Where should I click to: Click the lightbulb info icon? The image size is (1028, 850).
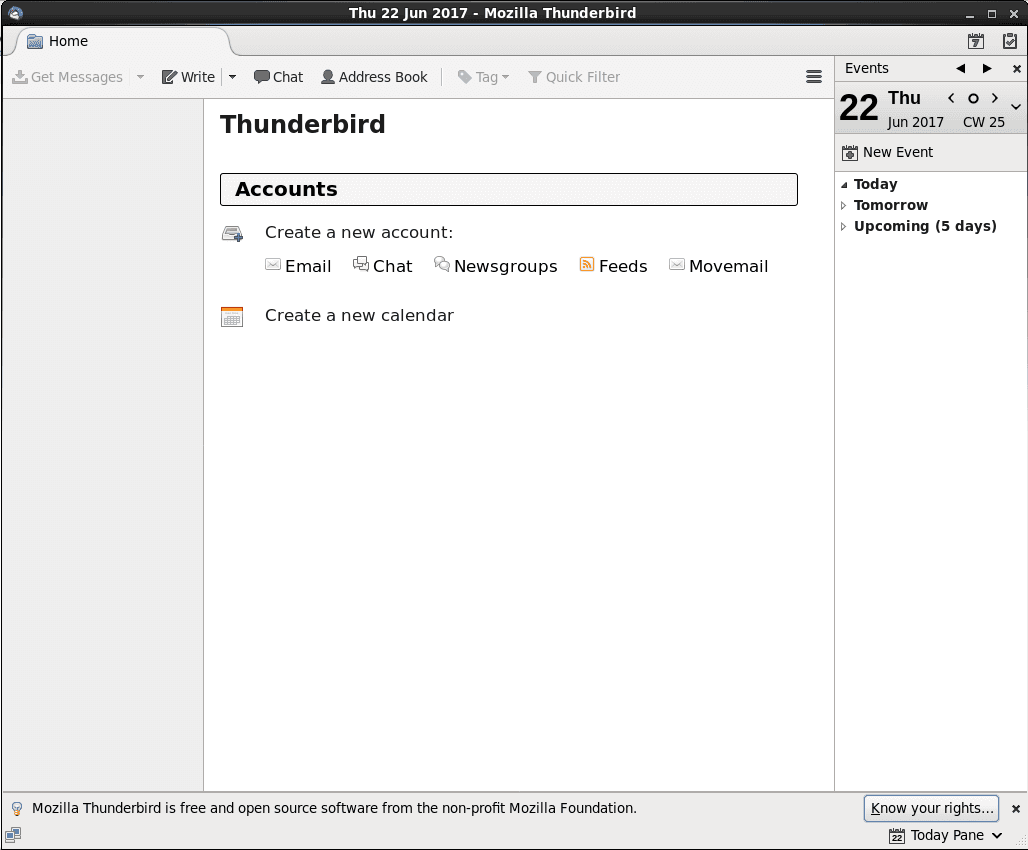(17, 809)
